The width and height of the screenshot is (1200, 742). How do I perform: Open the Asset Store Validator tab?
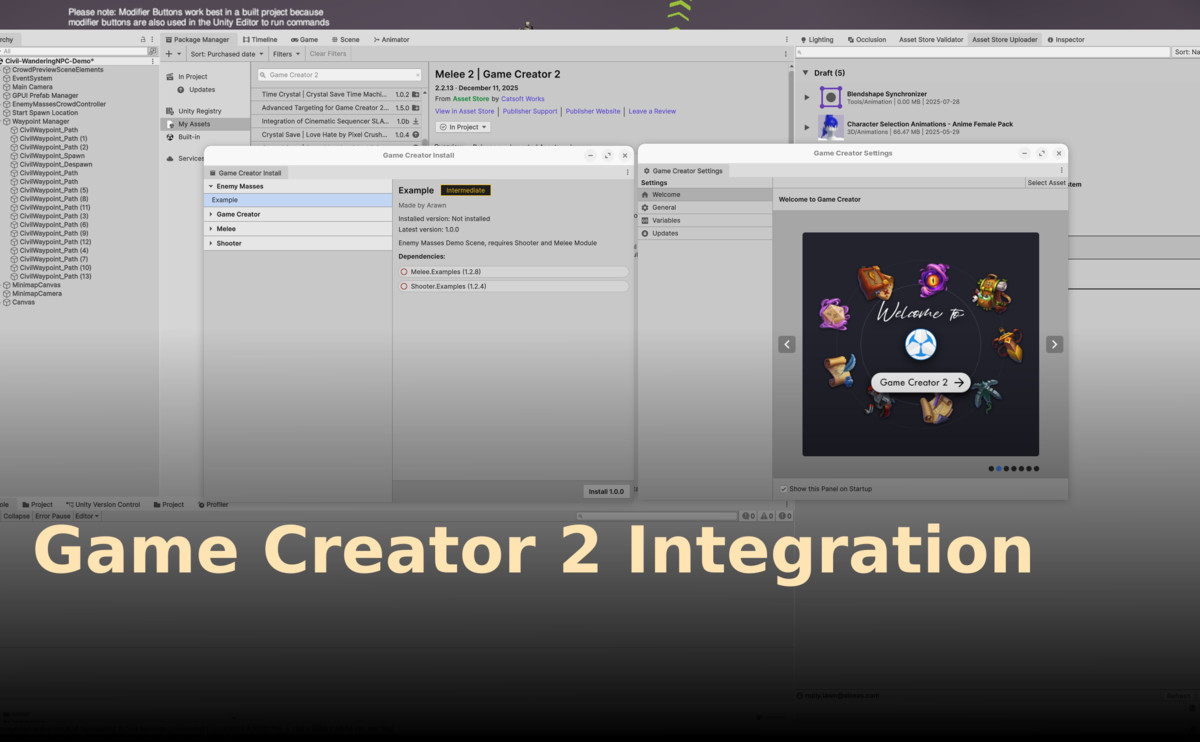[930, 39]
